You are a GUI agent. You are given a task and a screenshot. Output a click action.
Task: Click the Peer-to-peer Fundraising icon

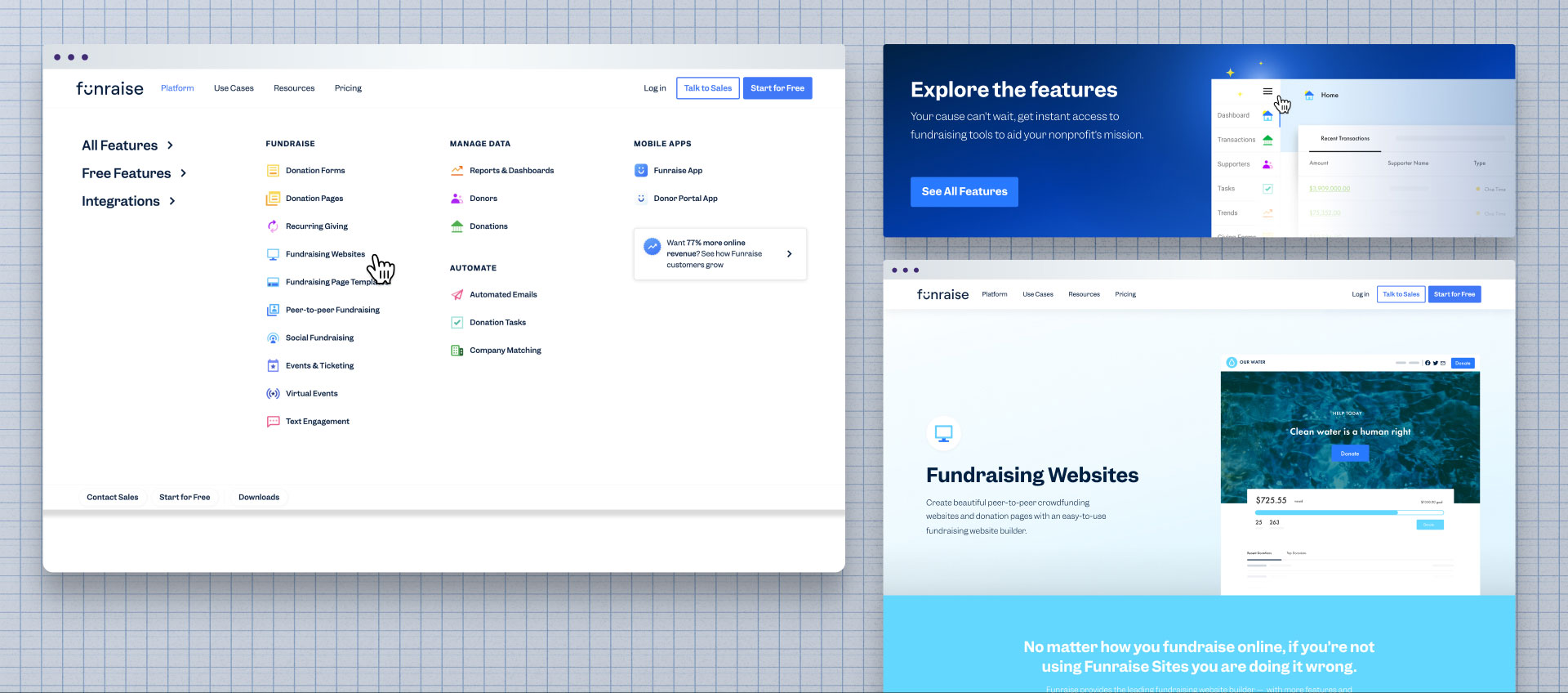[273, 310]
